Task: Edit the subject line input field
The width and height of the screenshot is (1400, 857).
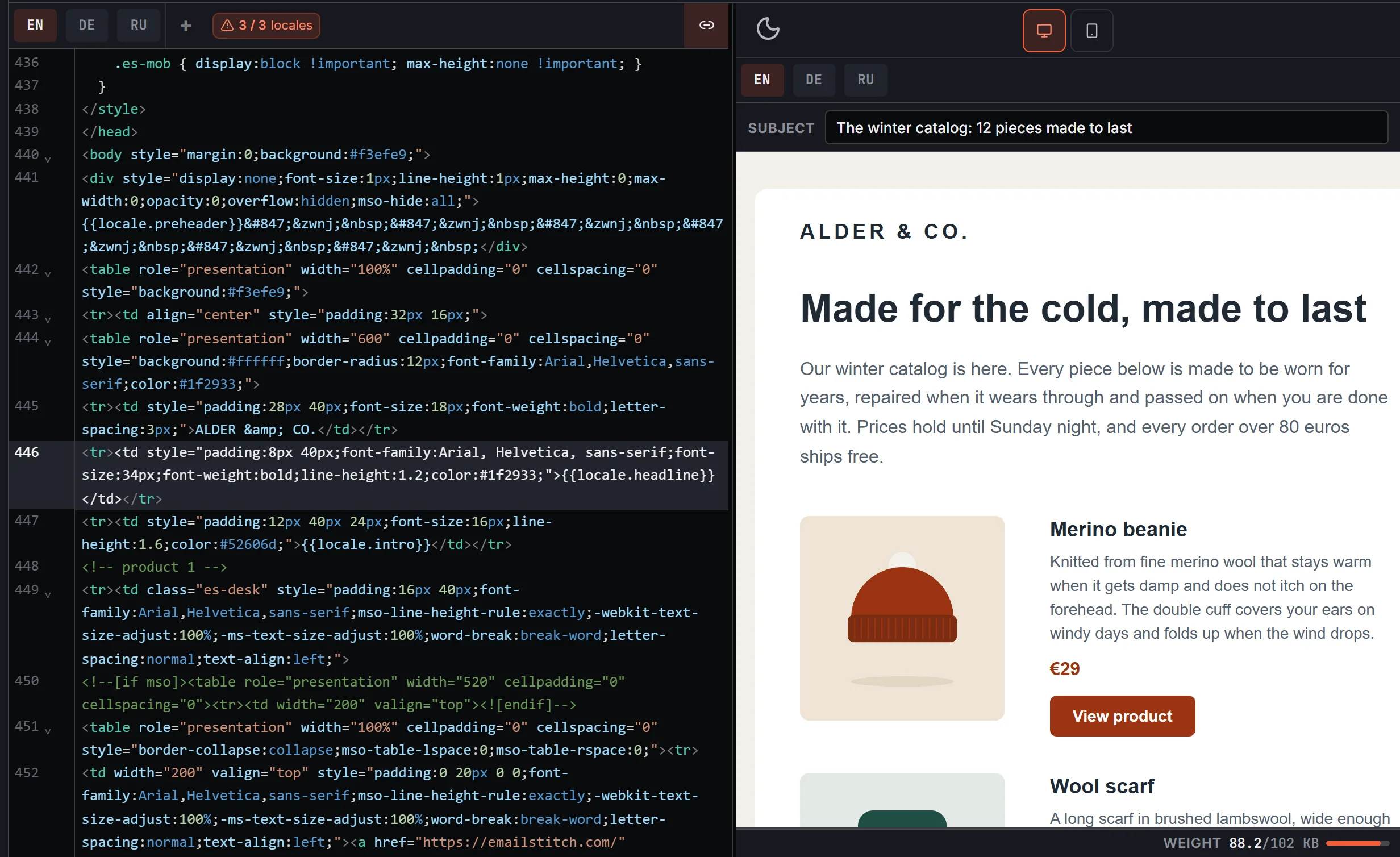Action: (1106, 128)
